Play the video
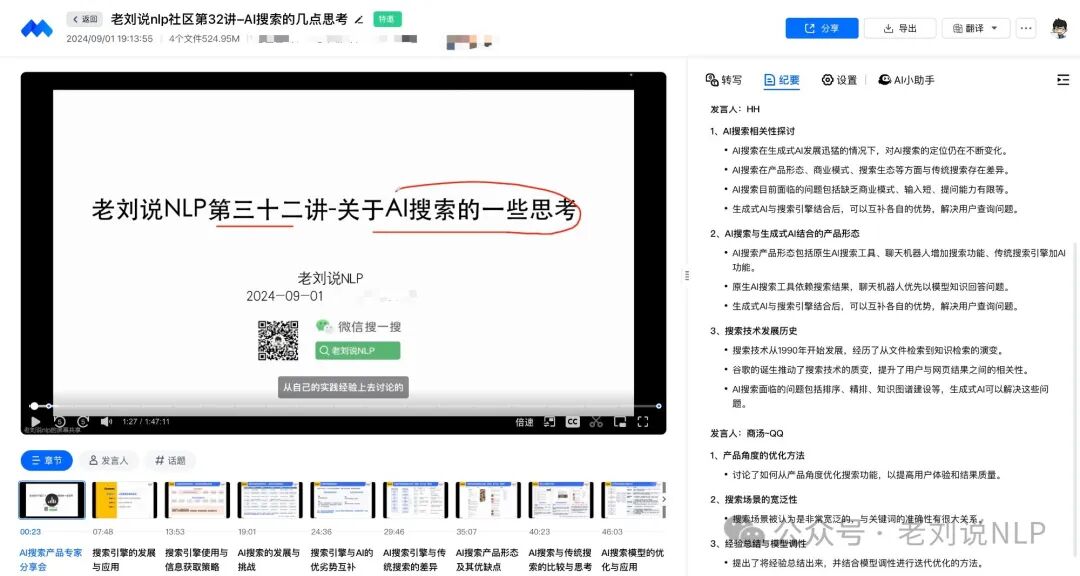 (x=36, y=422)
